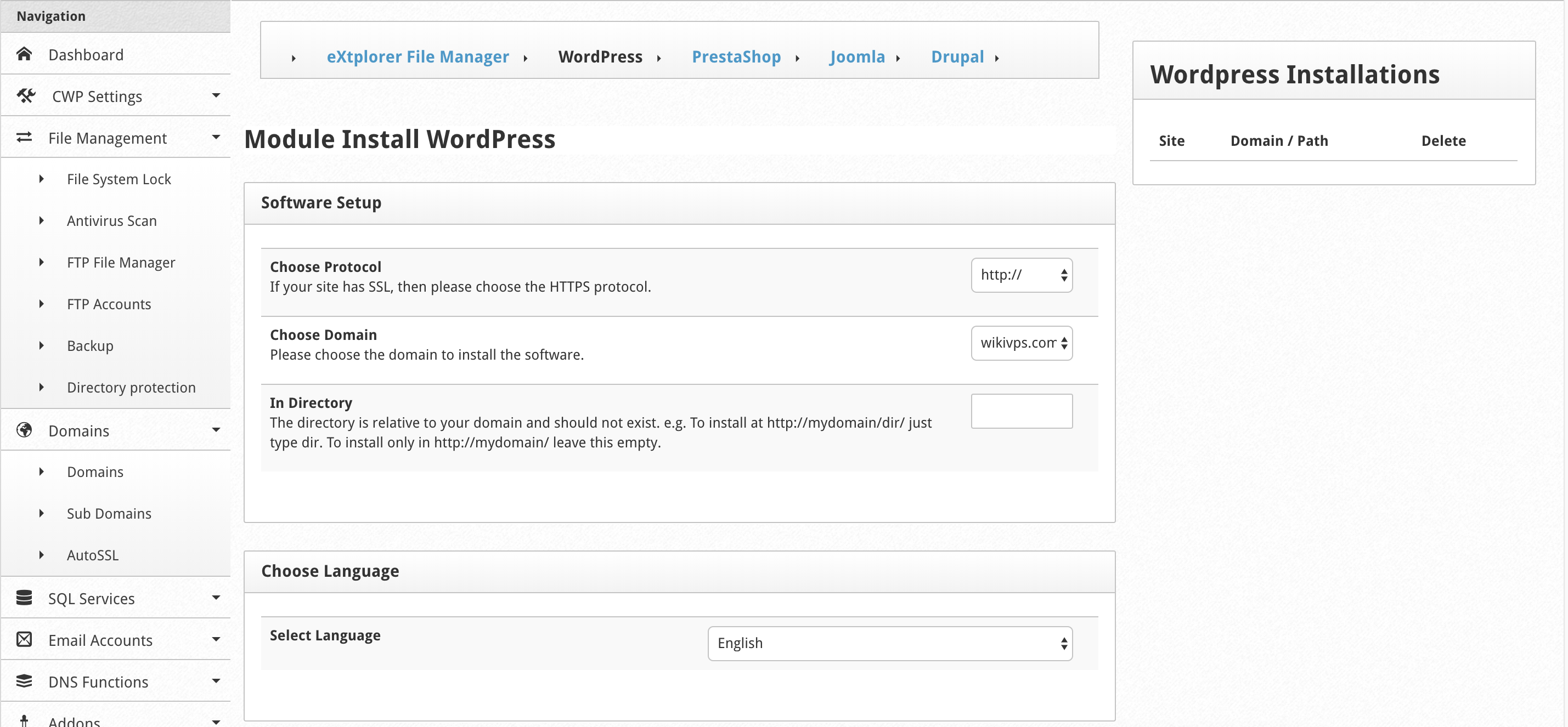Click the arrow bullet beside Antivirus Scan
The width and height of the screenshot is (1568, 727).
tap(41, 220)
